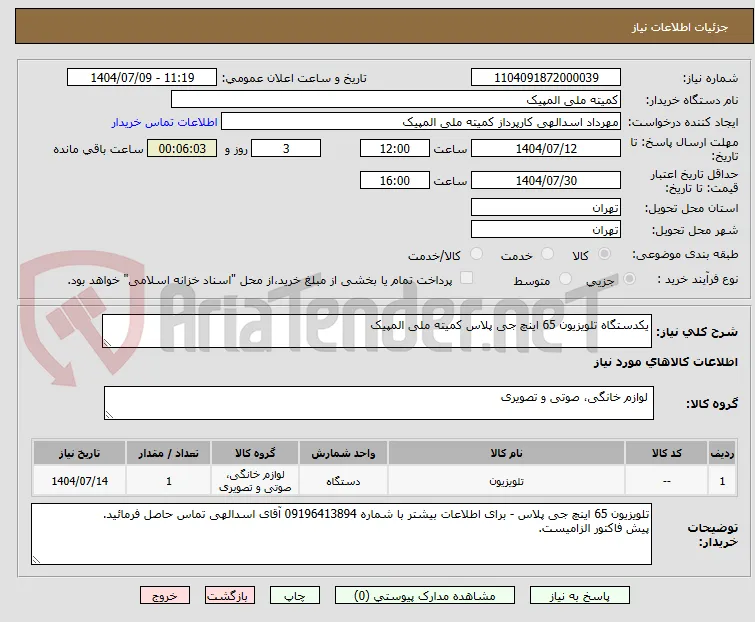
Task: Select the کالا/خدمت radio button
Action: [x=476, y=254]
